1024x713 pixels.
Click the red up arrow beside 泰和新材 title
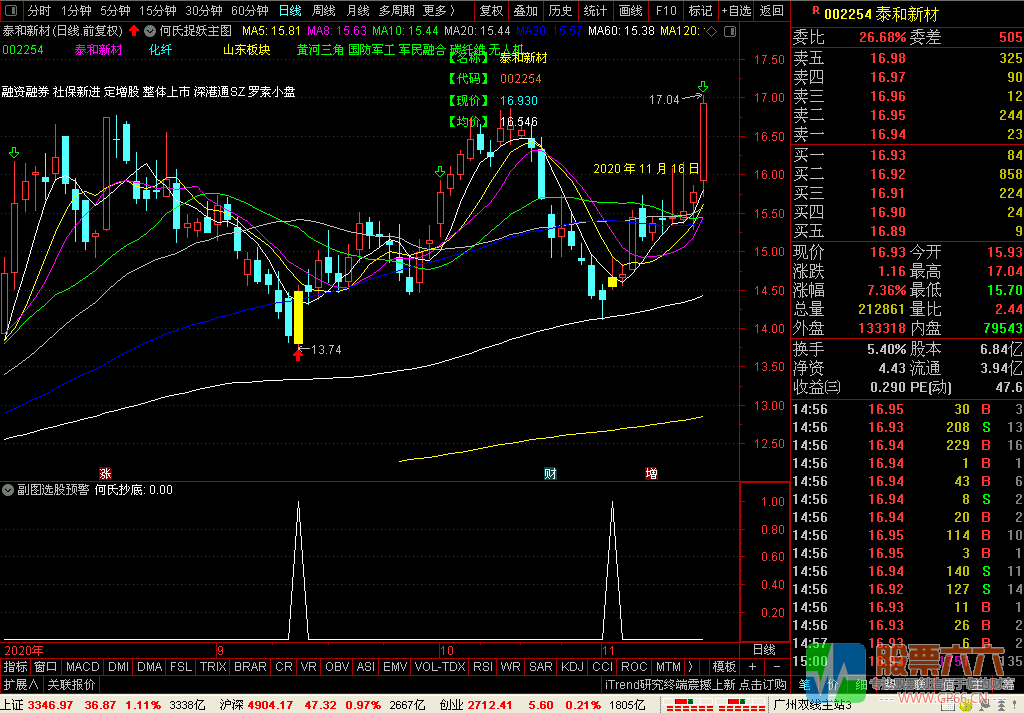(x=134, y=30)
